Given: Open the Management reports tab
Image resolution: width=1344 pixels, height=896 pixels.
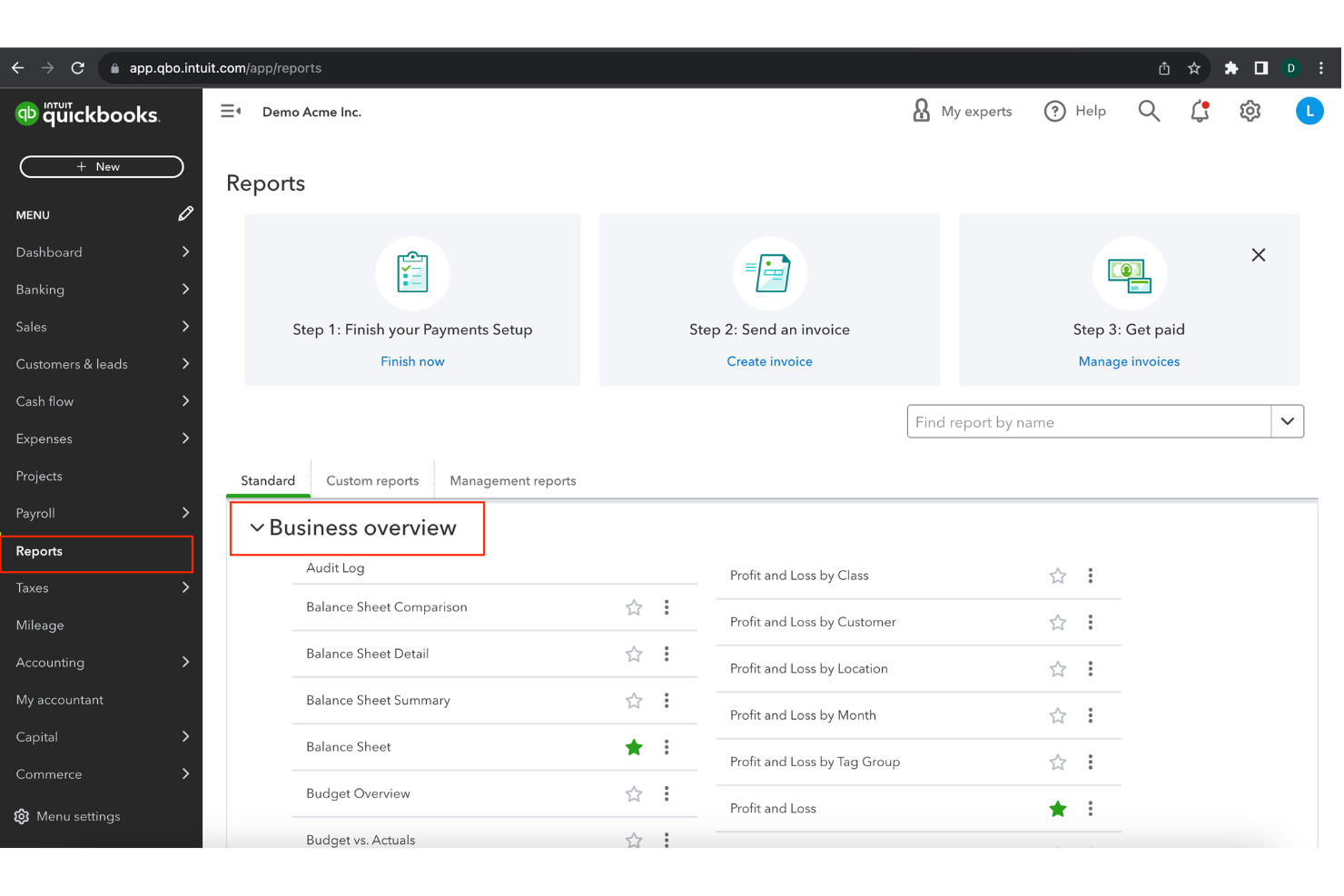Looking at the screenshot, I should pos(511,480).
